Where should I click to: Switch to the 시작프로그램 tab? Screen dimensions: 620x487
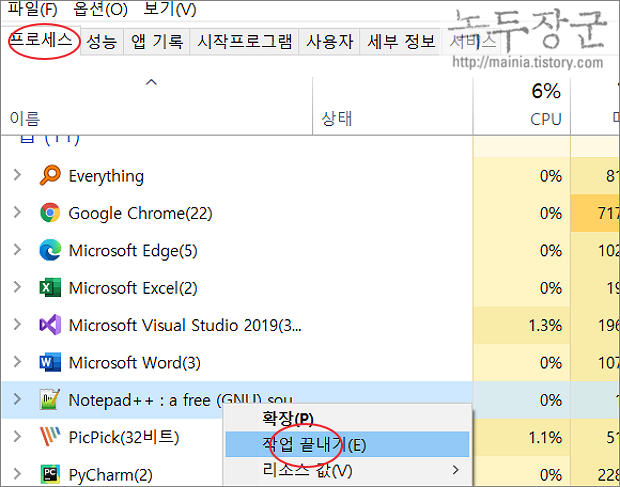click(244, 42)
